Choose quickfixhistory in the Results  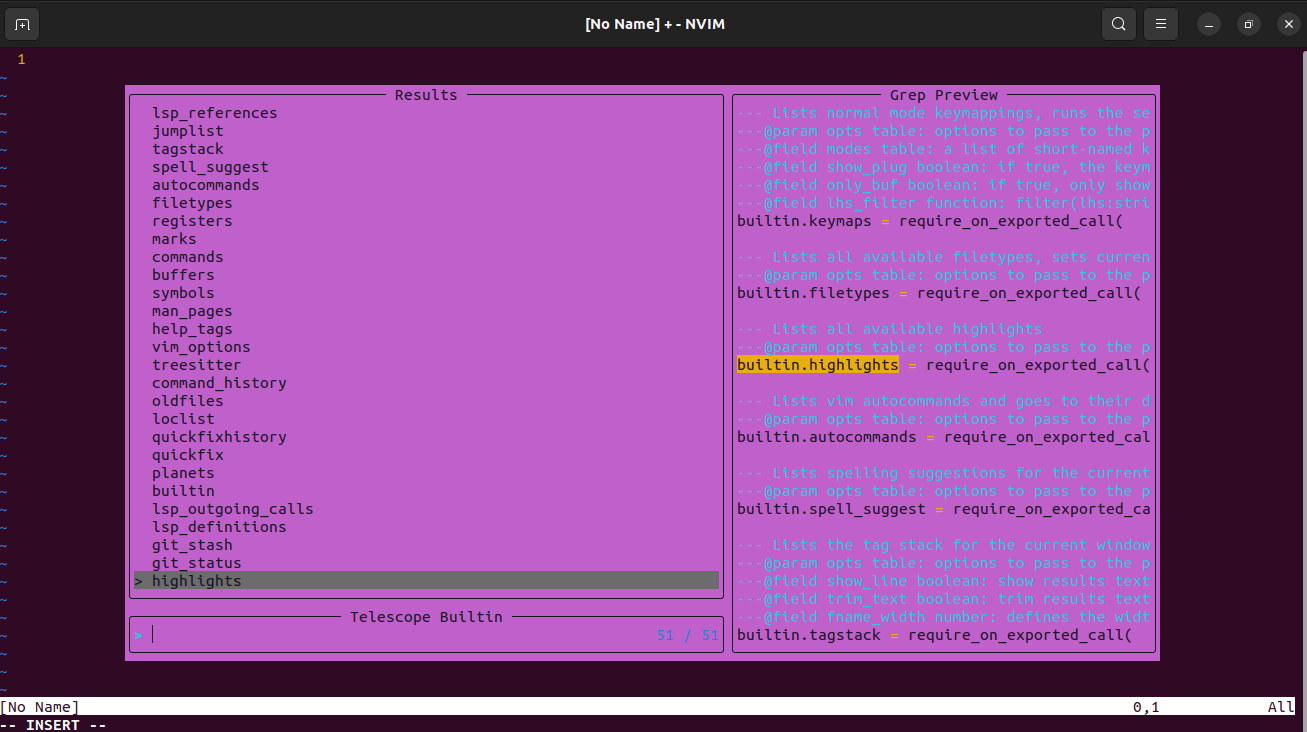219,437
